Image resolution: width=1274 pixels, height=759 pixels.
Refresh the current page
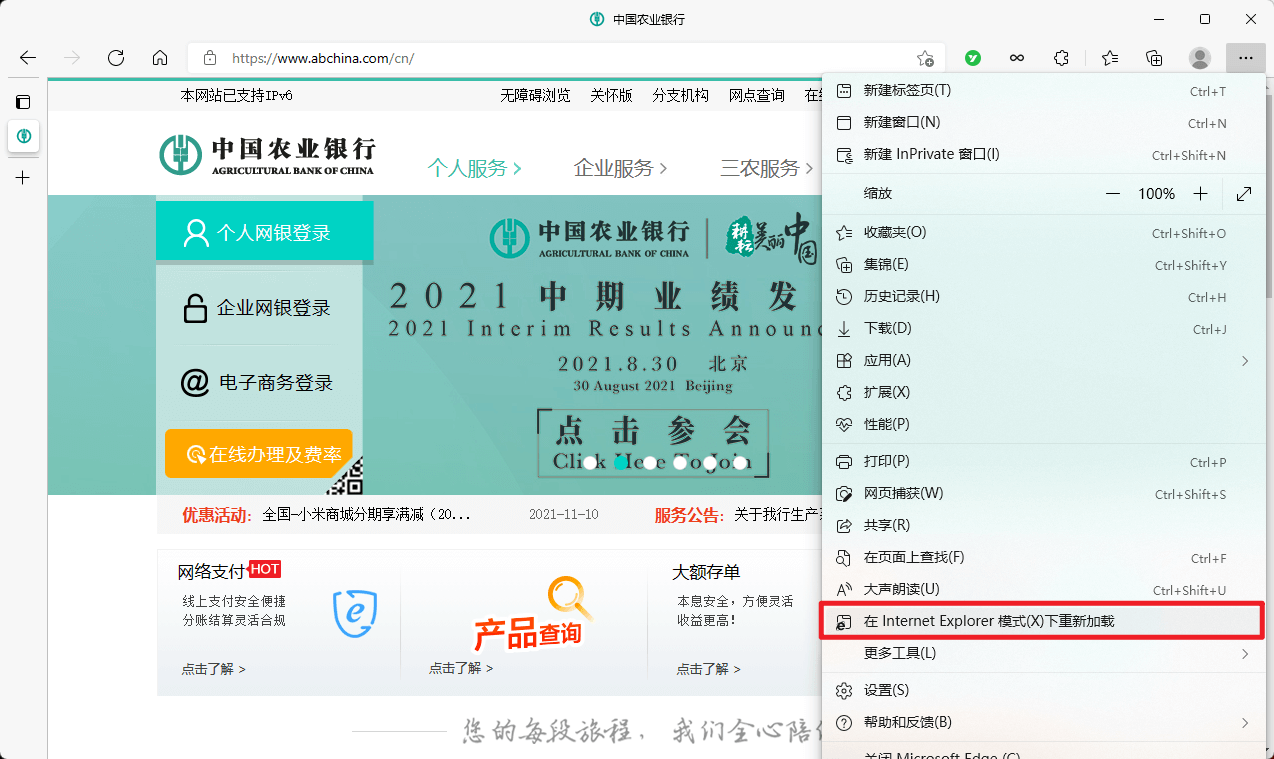115,58
